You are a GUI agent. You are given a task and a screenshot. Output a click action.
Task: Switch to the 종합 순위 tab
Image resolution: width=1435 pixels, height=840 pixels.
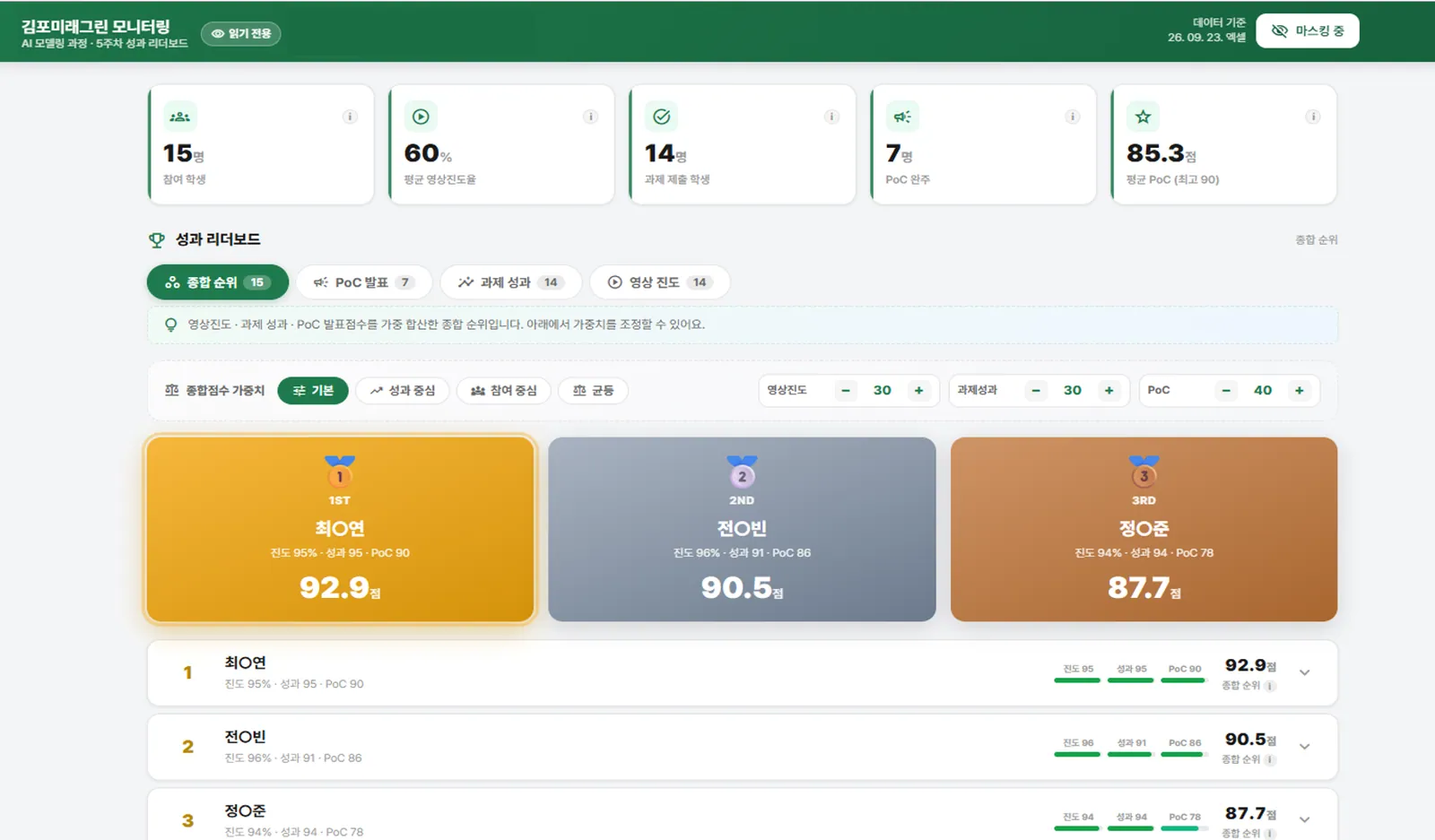218,282
